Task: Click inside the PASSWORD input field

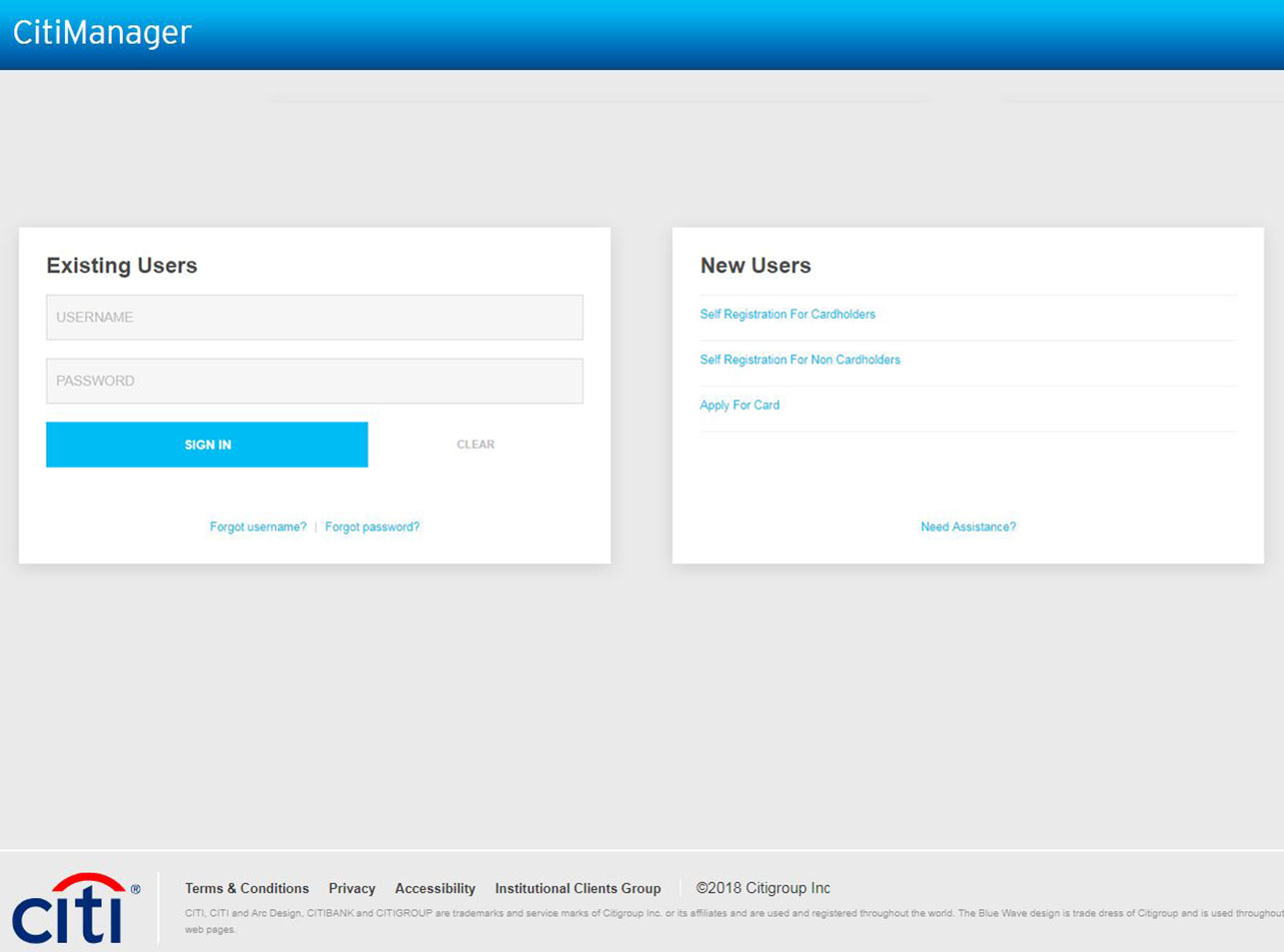Action: (314, 381)
